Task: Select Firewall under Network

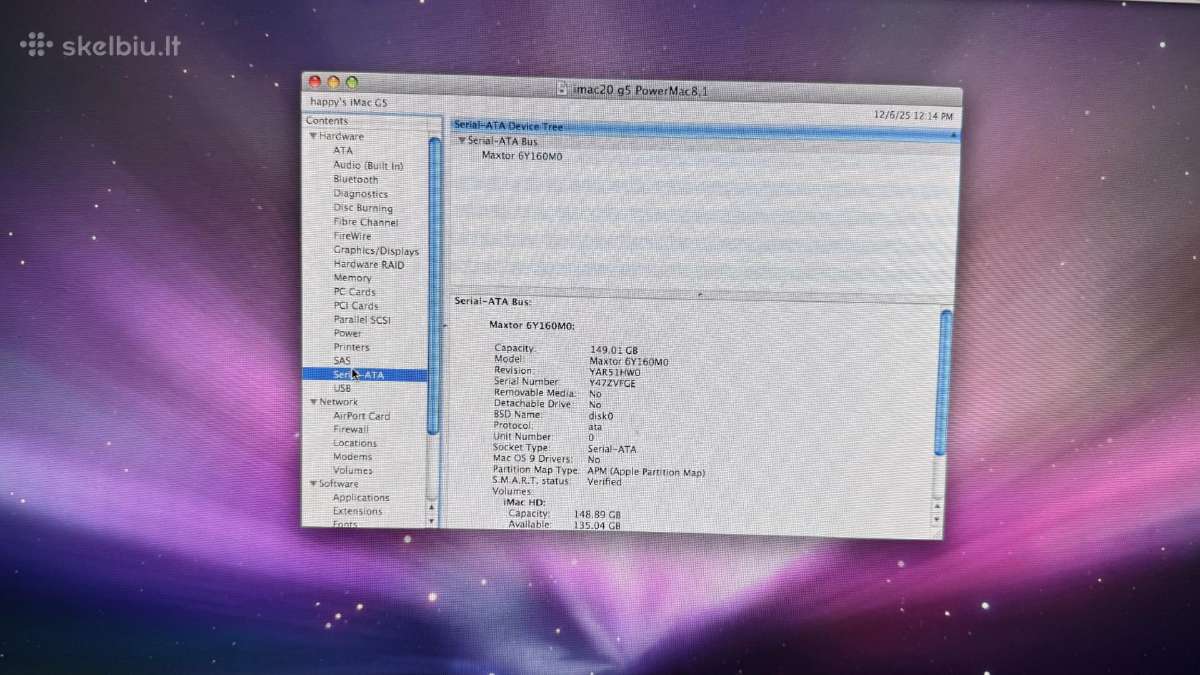Action: (351, 429)
